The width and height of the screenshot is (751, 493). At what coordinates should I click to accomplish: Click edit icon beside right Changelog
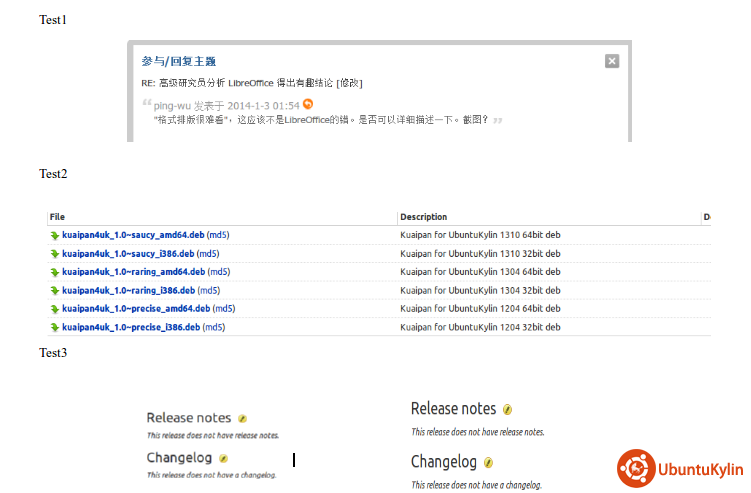(x=488, y=463)
